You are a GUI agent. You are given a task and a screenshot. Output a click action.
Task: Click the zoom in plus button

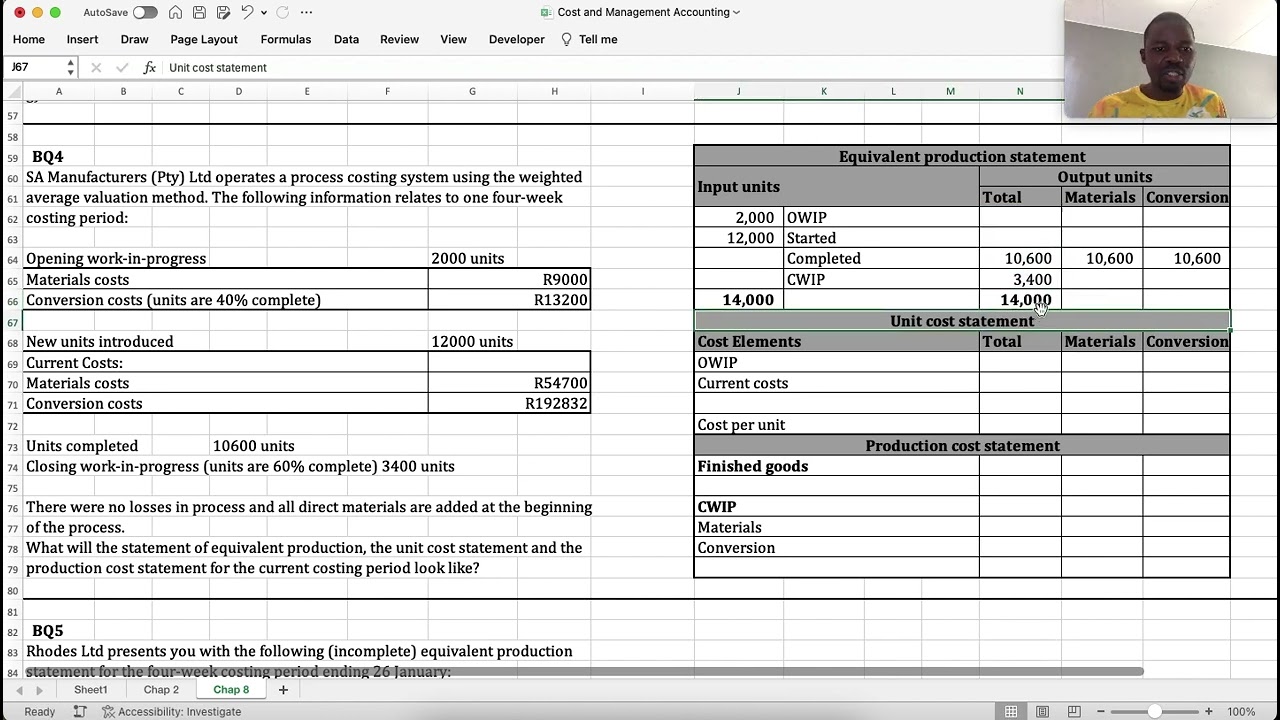coord(1208,712)
